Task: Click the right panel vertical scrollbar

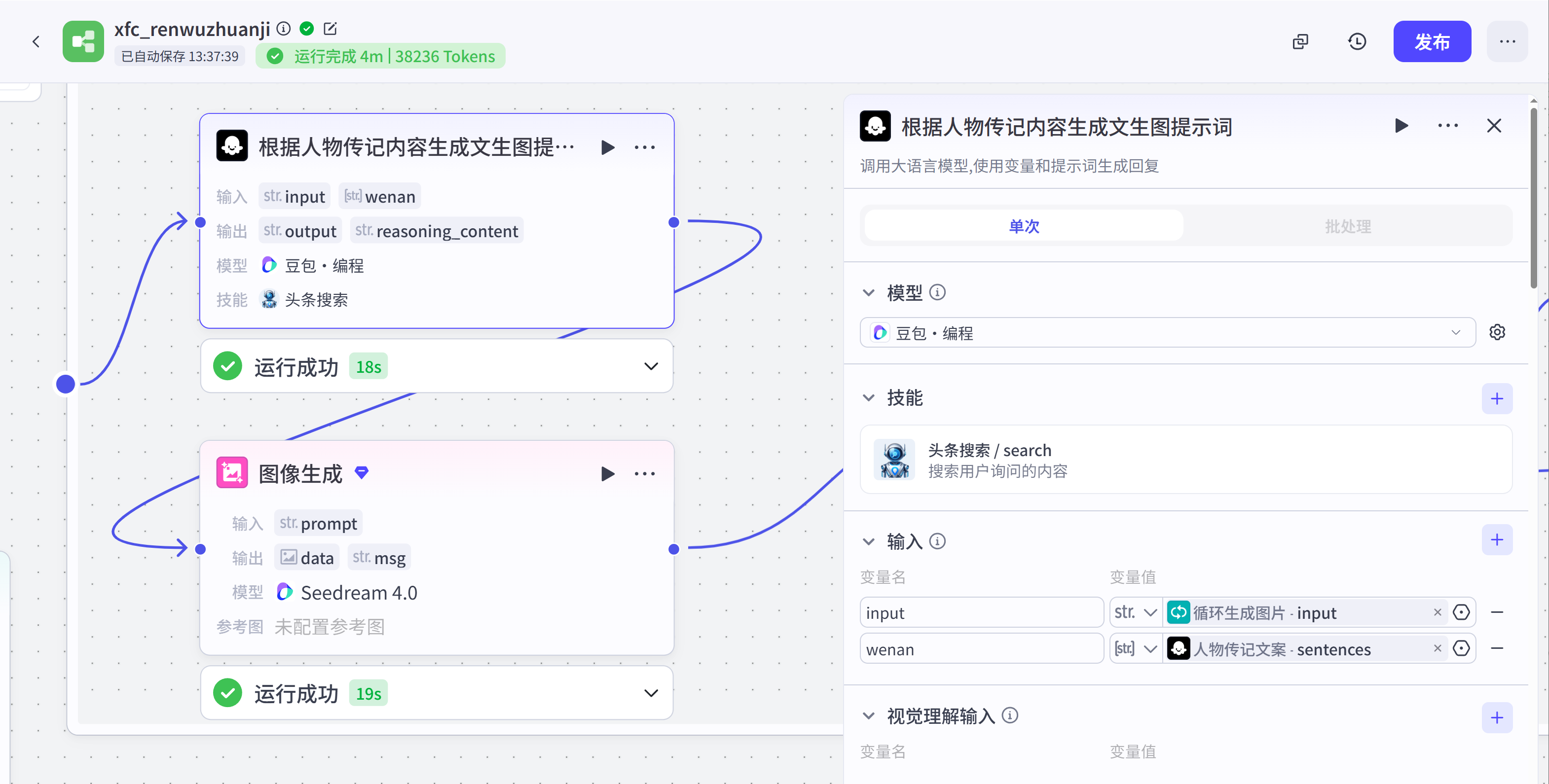Action: pos(1533,198)
